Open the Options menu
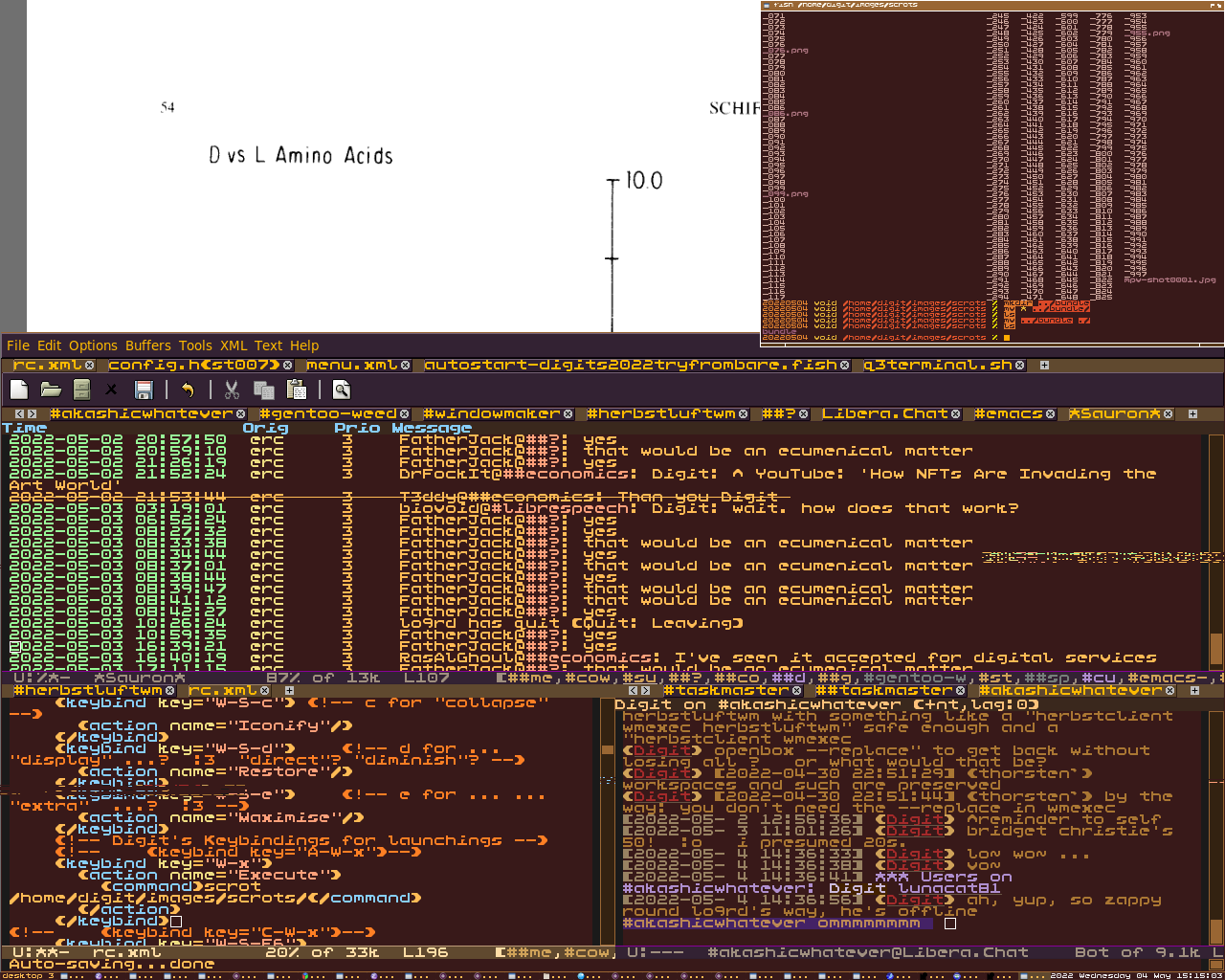Image resolution: width=1225 pixels, height=980 pixels. click(93, 345)
